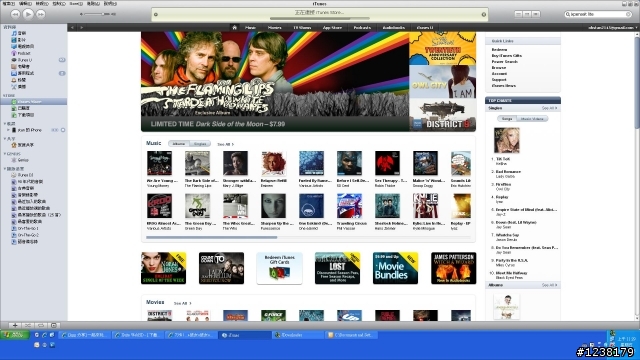Open the account email dropdown
Image resolution: width=640 pixels, height=360 pixels.
click(612, 28)
